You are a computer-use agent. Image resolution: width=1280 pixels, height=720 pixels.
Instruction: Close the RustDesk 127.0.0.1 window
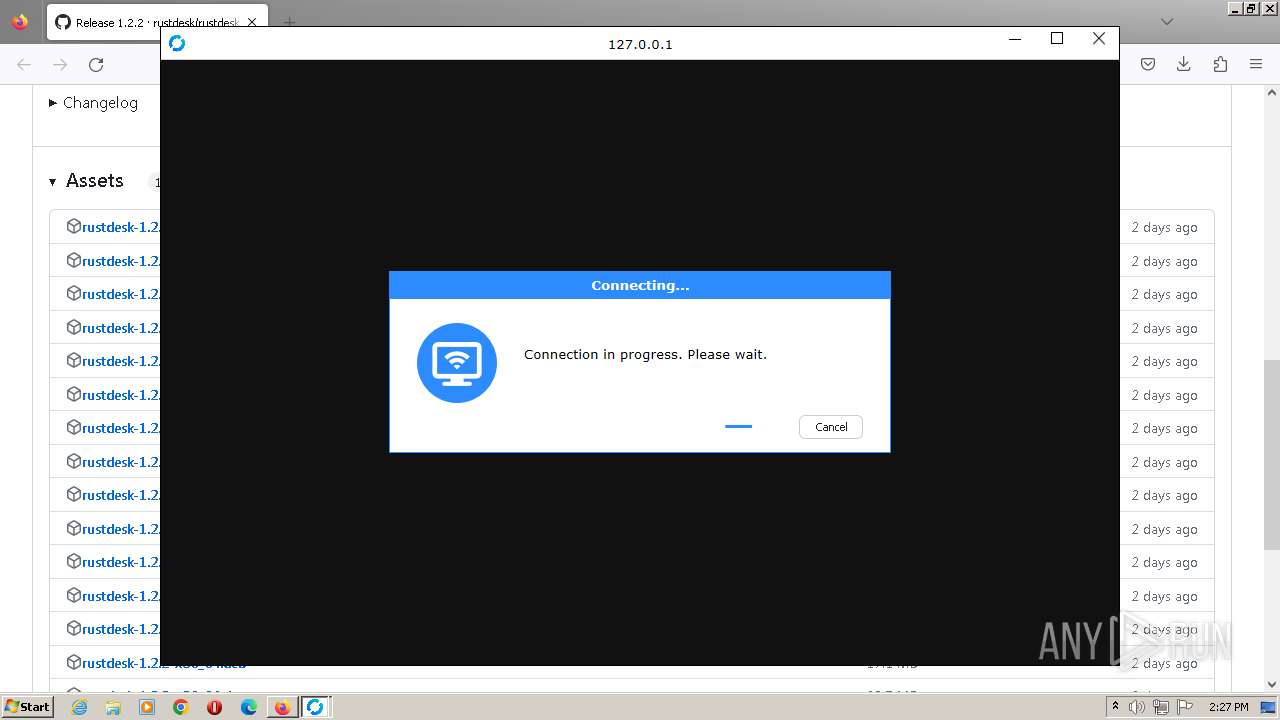click(x=1099, y=39)
